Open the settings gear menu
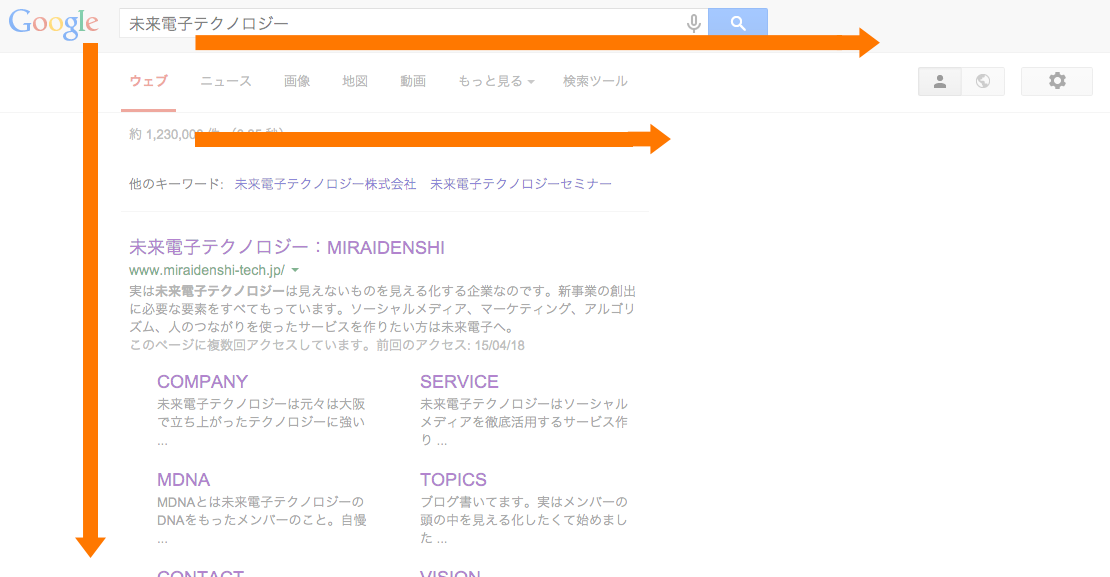 pos(1057,81)
